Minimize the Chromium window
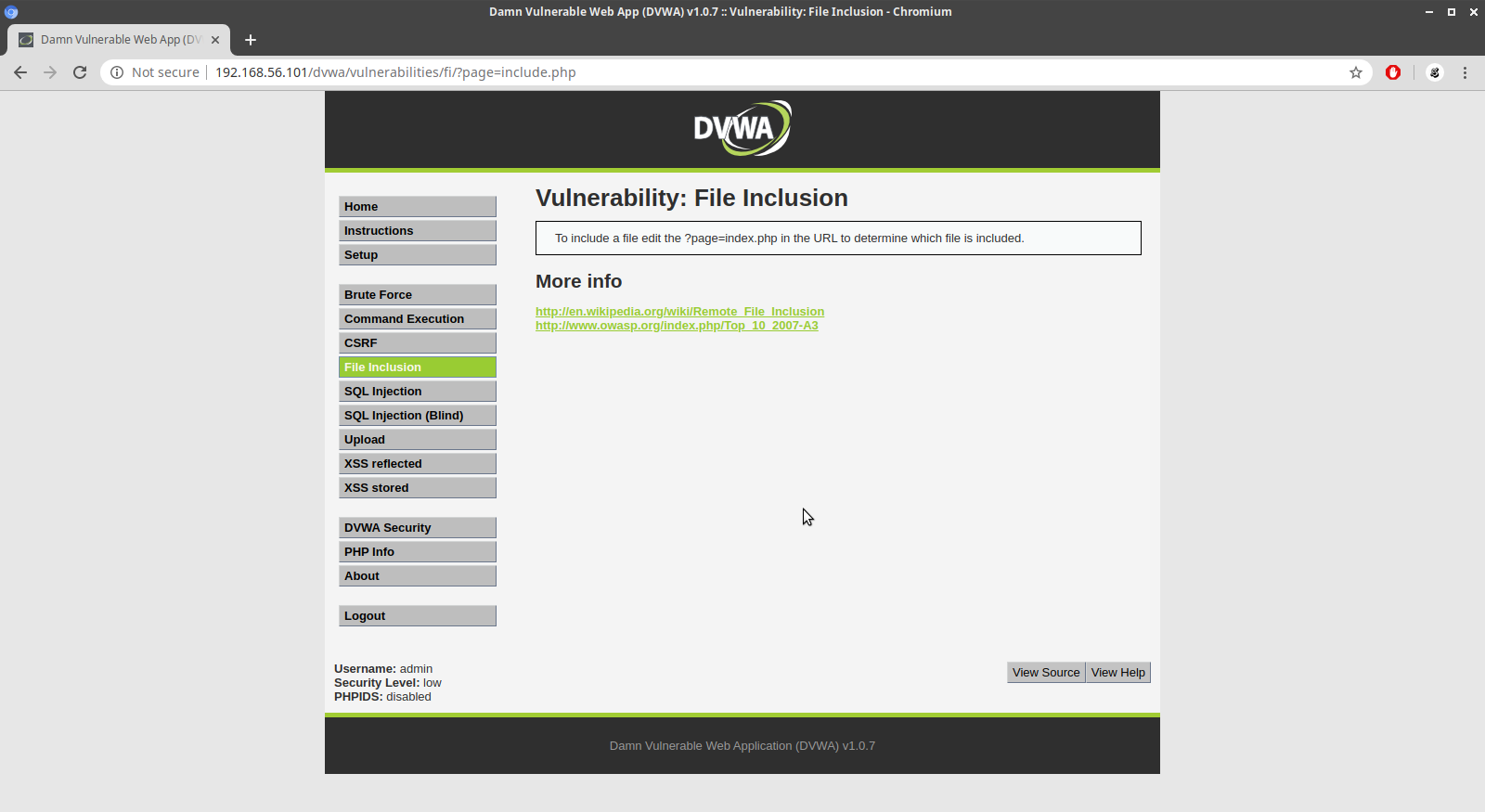Screen dimensions: 1485x812 [1429, 12]
